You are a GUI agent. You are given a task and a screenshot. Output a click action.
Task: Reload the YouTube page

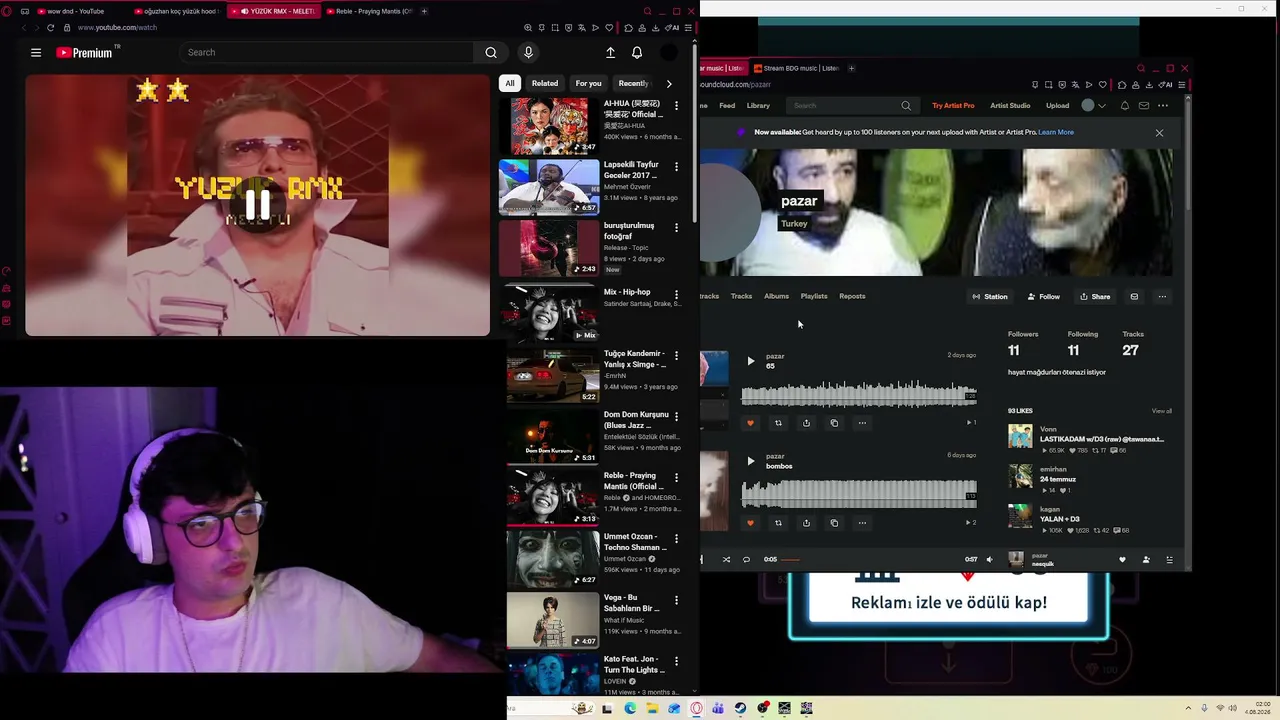(51, 28)
